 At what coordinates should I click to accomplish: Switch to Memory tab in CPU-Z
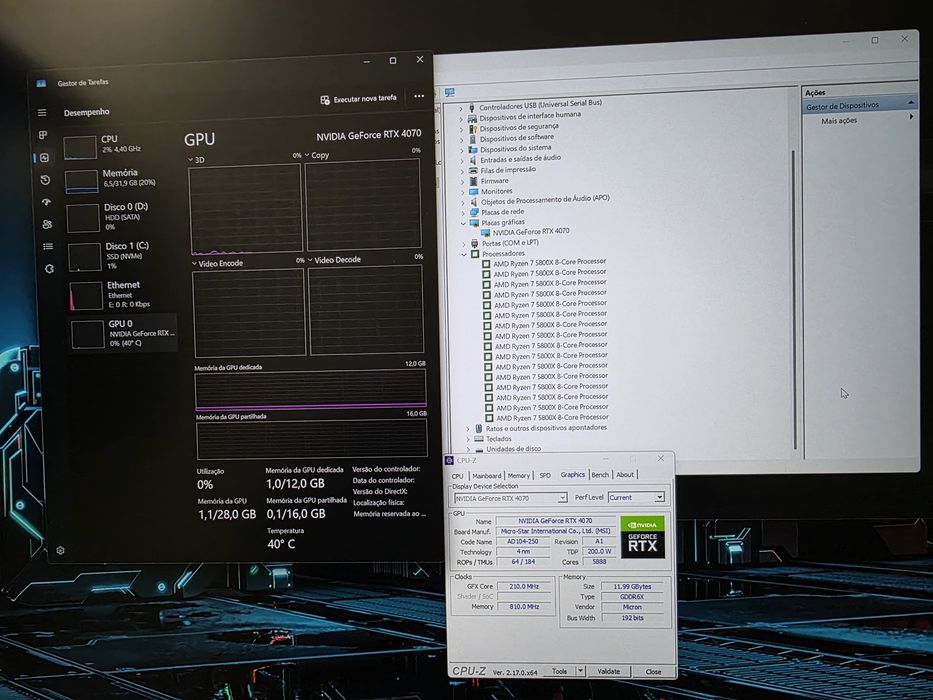point(518,476)
